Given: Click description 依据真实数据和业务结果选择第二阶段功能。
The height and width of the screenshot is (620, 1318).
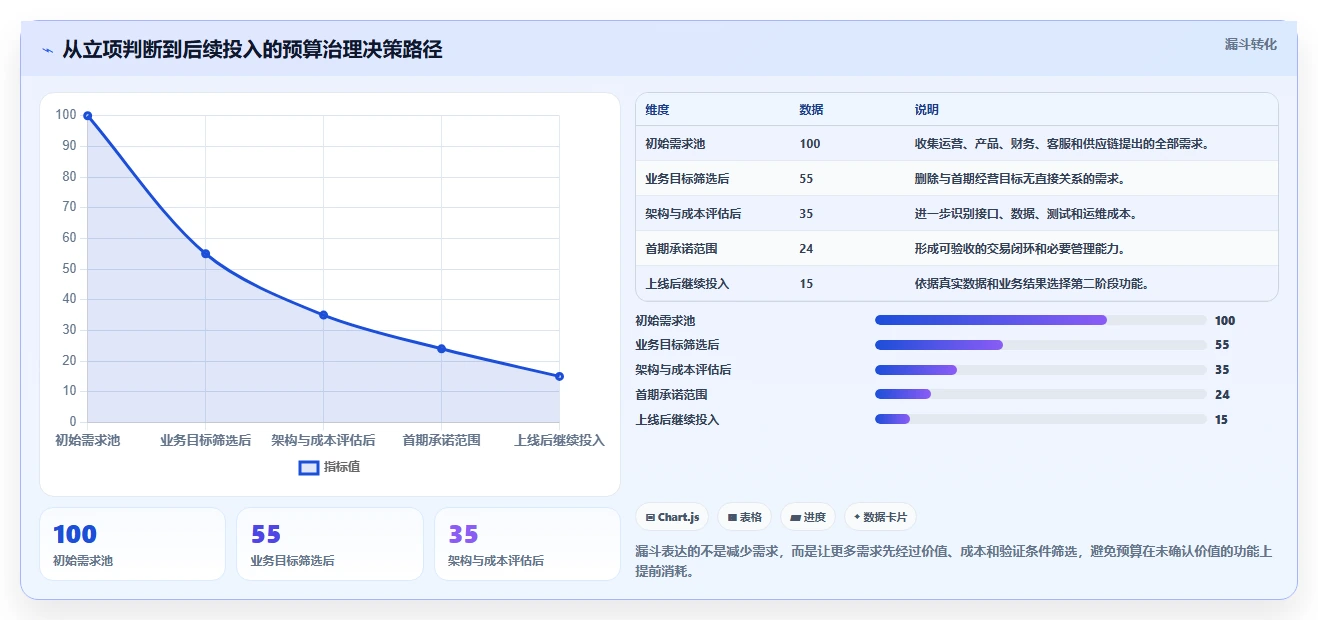Looking at the screenshot, I should [1032, 284].
